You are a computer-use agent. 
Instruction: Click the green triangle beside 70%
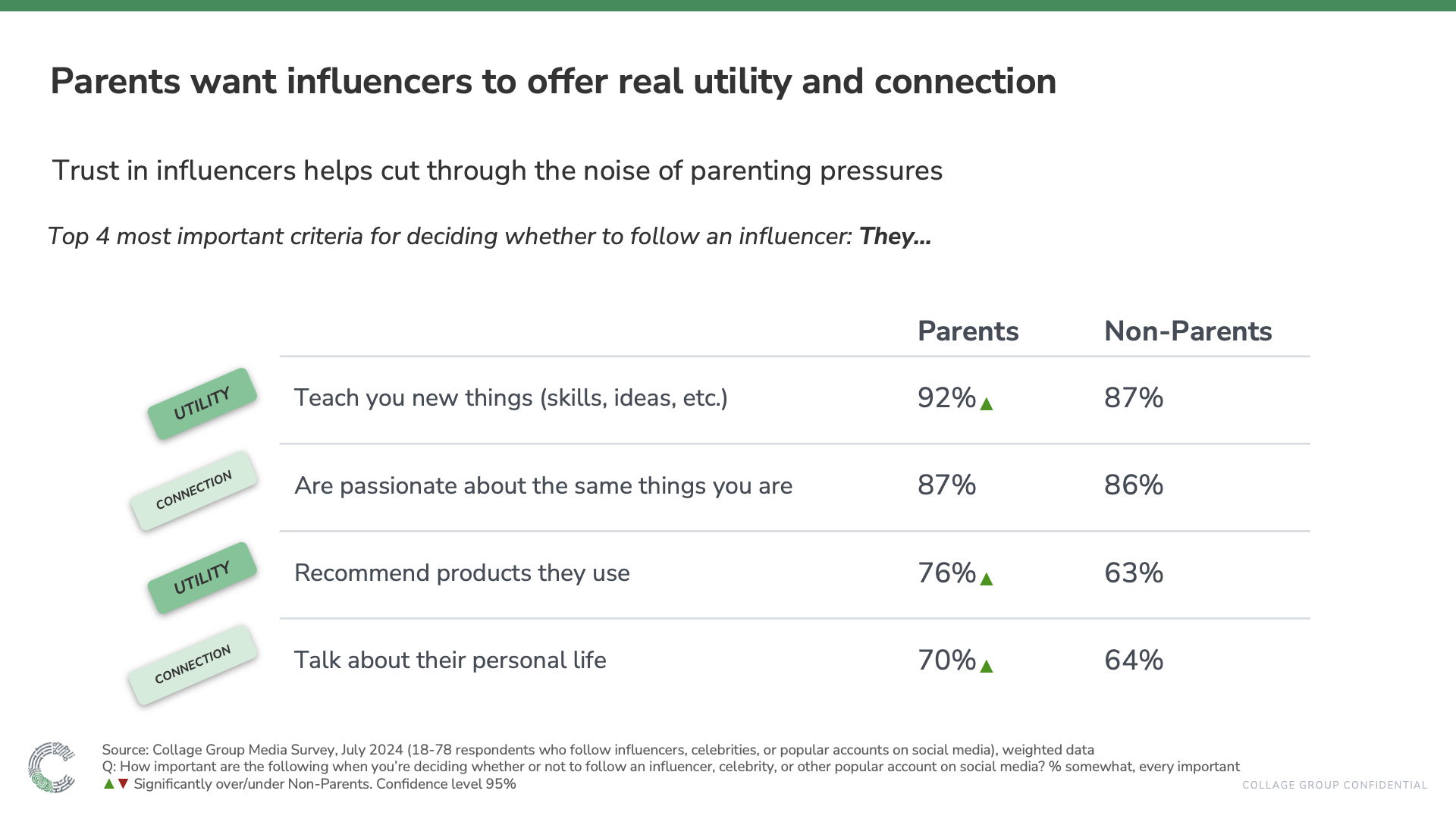click(x=986, y=667)
